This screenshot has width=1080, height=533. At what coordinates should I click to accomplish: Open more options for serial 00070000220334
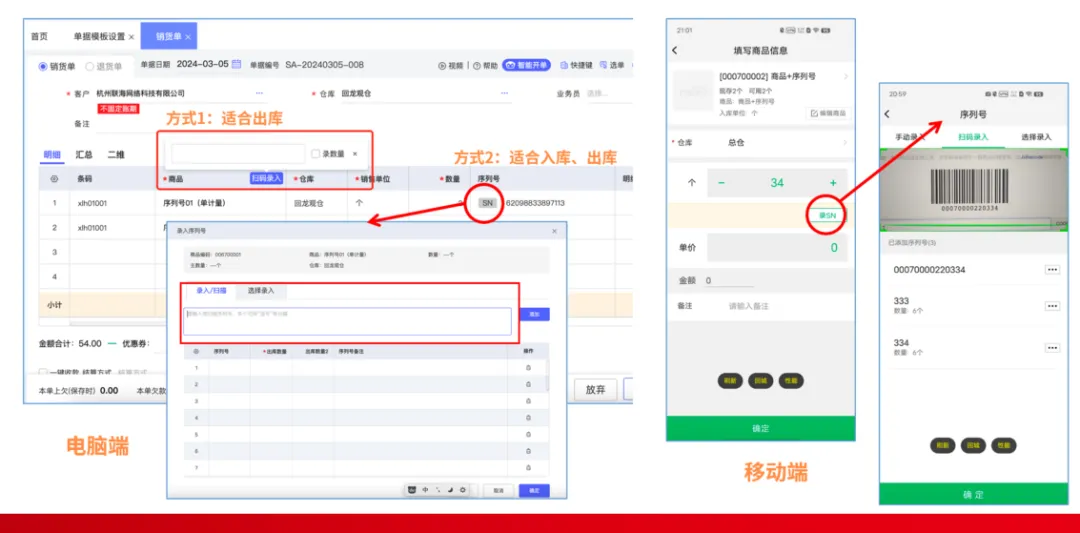(1052, 270)
